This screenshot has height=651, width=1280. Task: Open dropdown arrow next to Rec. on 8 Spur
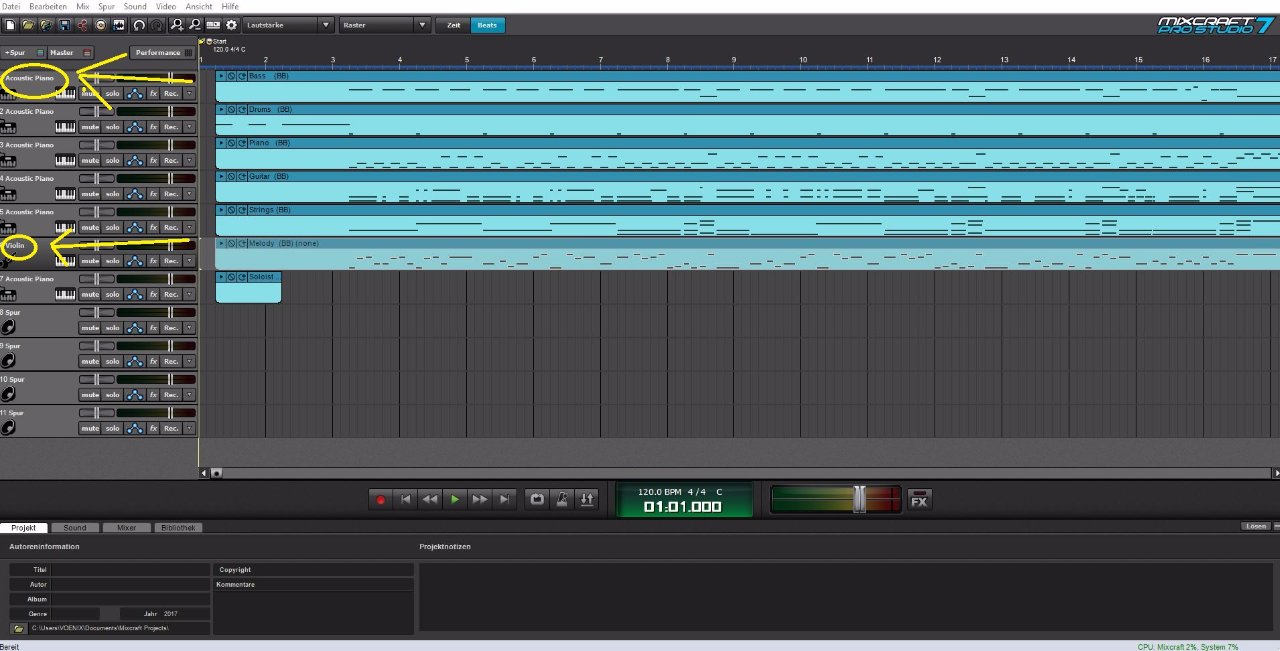point(189,327)
